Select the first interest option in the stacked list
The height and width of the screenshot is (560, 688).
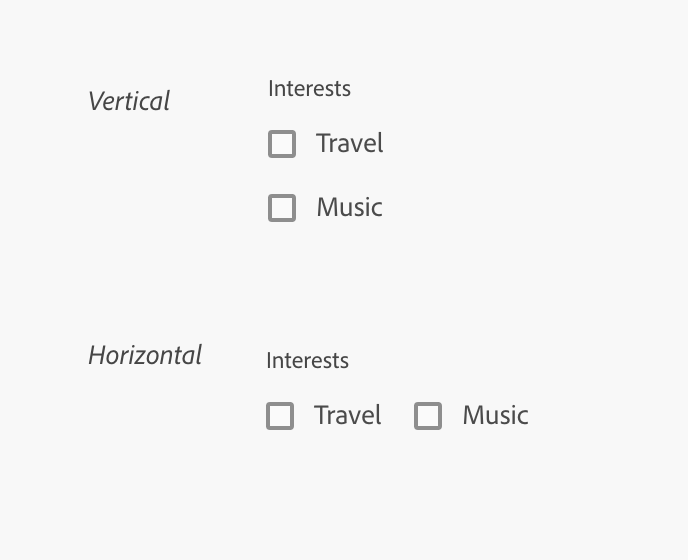[282, 144]
